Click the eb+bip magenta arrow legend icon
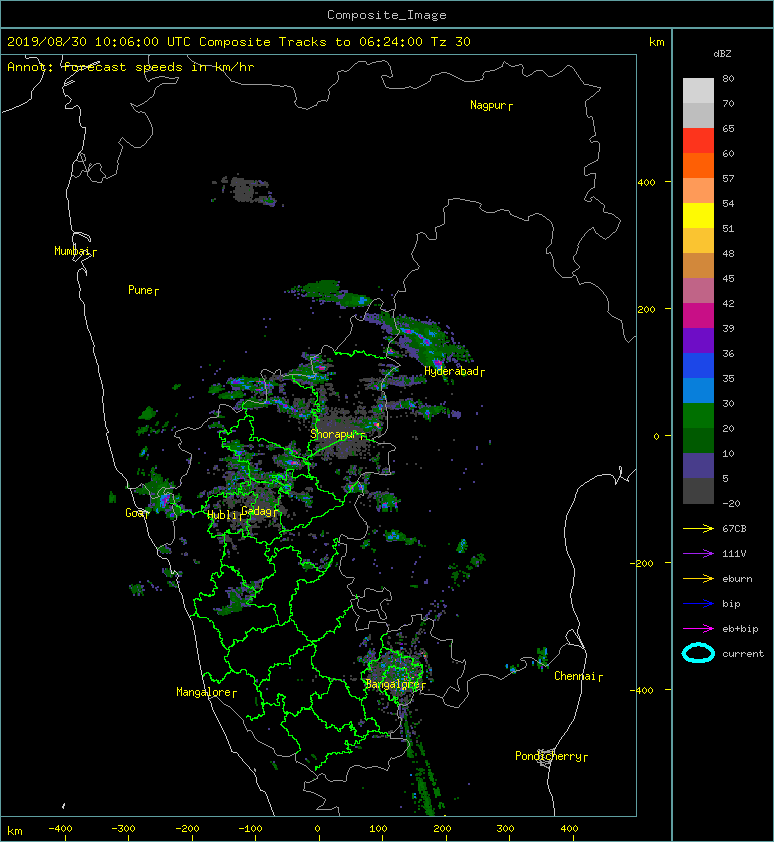 698,629
